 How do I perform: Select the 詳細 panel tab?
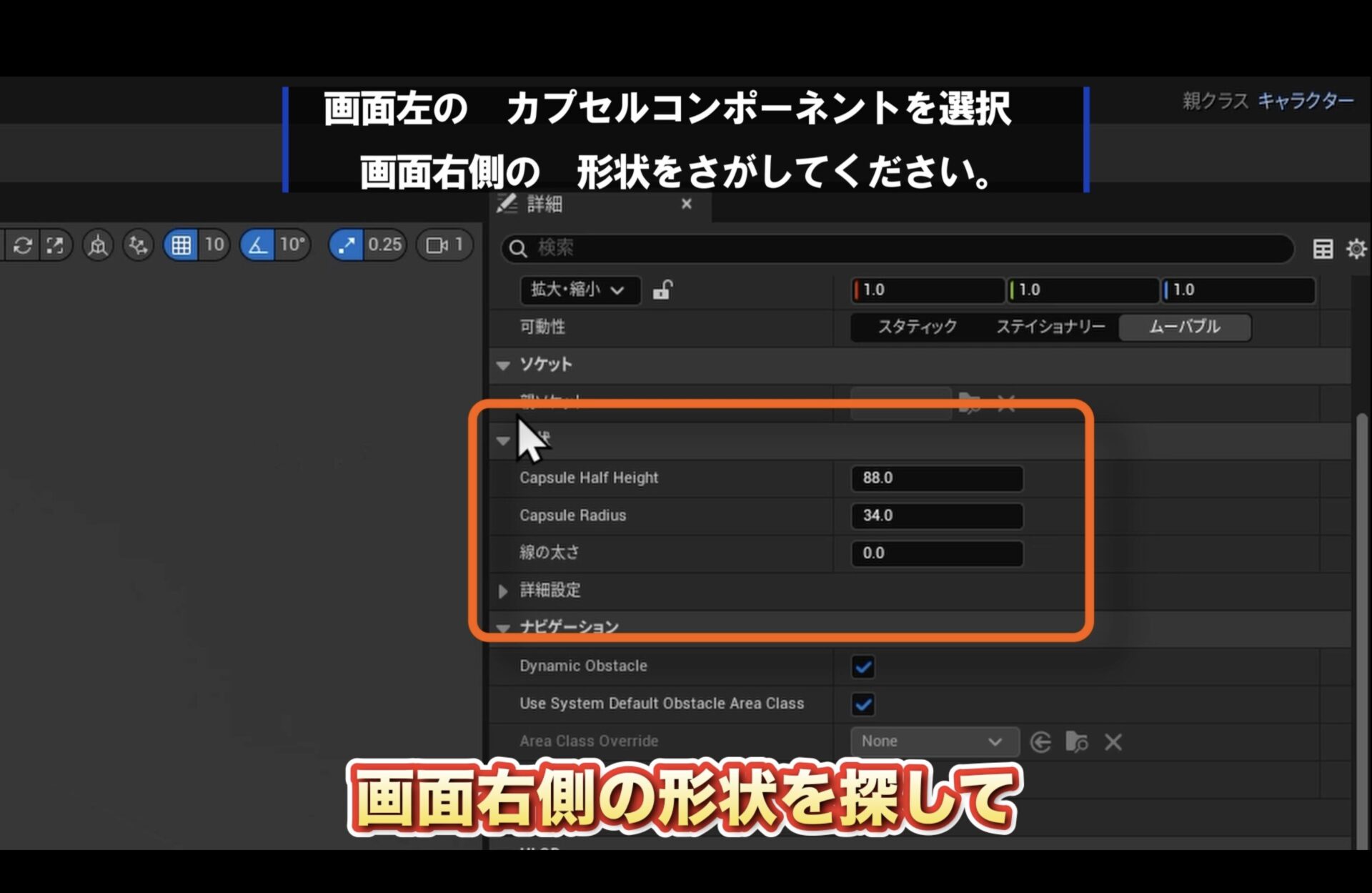[545, 204]
